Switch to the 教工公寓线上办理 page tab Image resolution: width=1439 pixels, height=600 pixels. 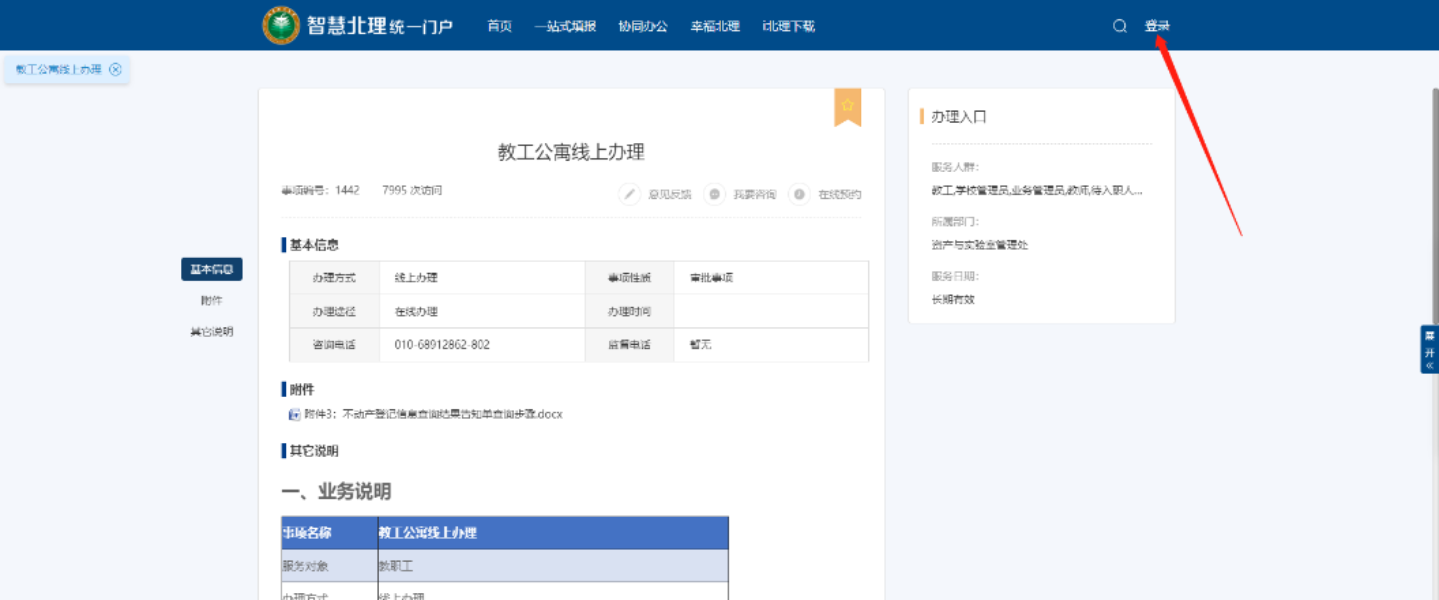pyautogui.click(x=58, y=69)
